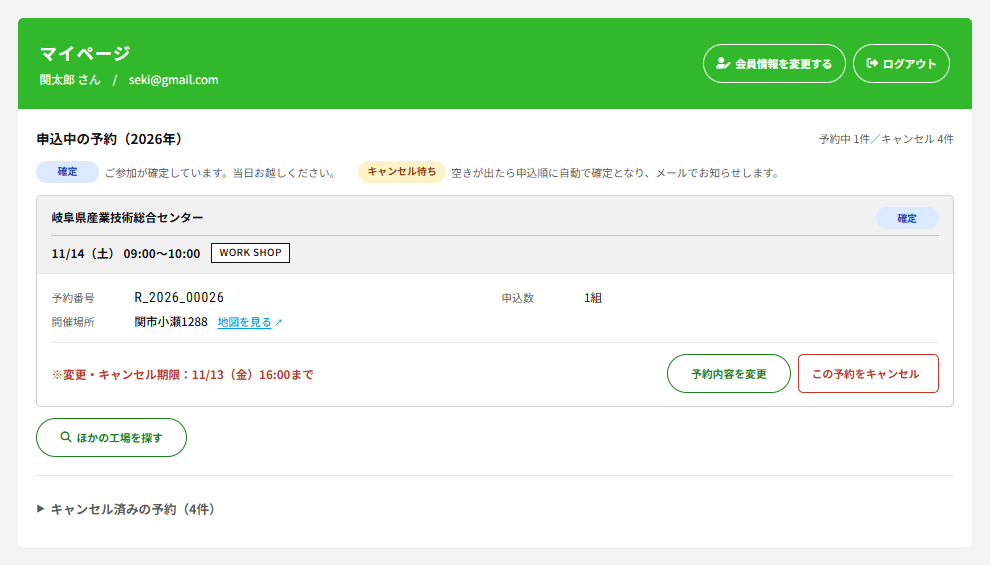
Task: Click the 予約中 1件／キャンセル 4件 summary
Action: (x=886, y=139)
